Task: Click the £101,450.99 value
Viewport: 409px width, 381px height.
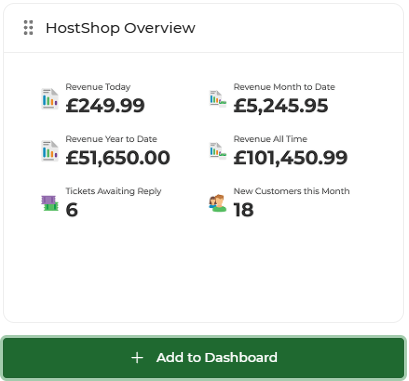Action: click(290, 158)
